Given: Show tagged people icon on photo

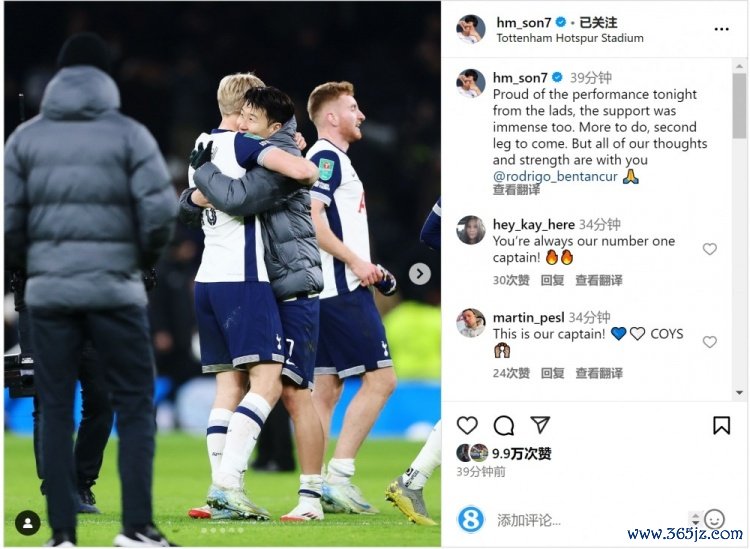Looking at the screenshot, I should coord(28,523).
